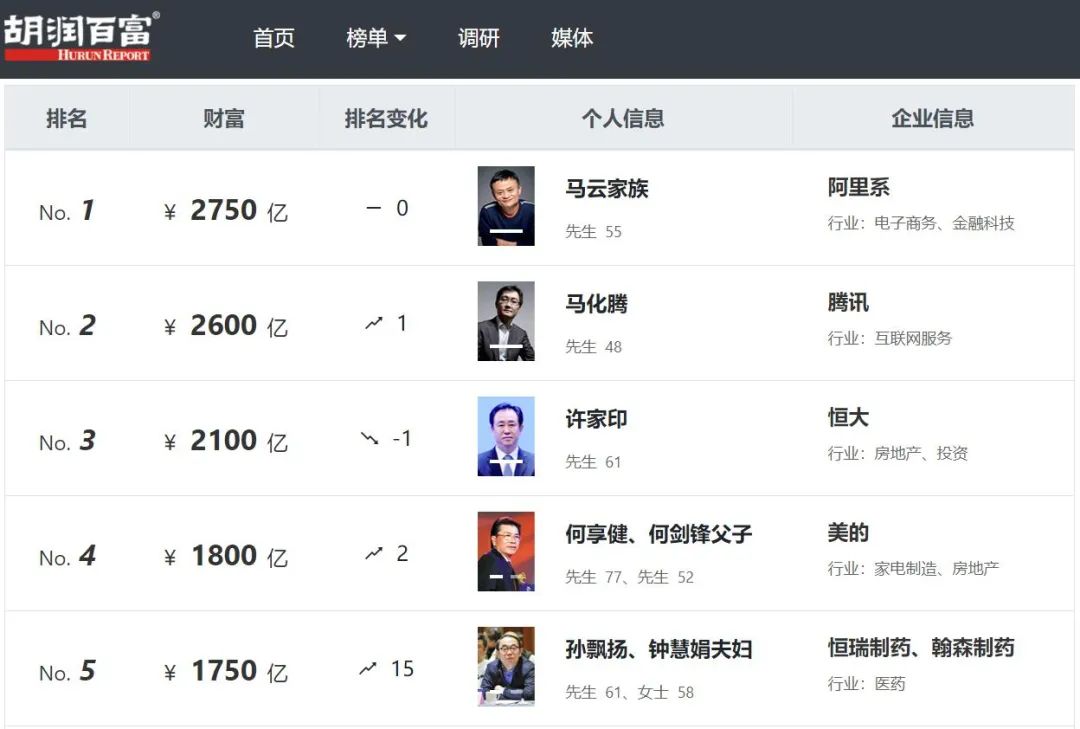1080x729 pixels.
Task: Sort by the 财富 column header
Action: pos(224,118)
